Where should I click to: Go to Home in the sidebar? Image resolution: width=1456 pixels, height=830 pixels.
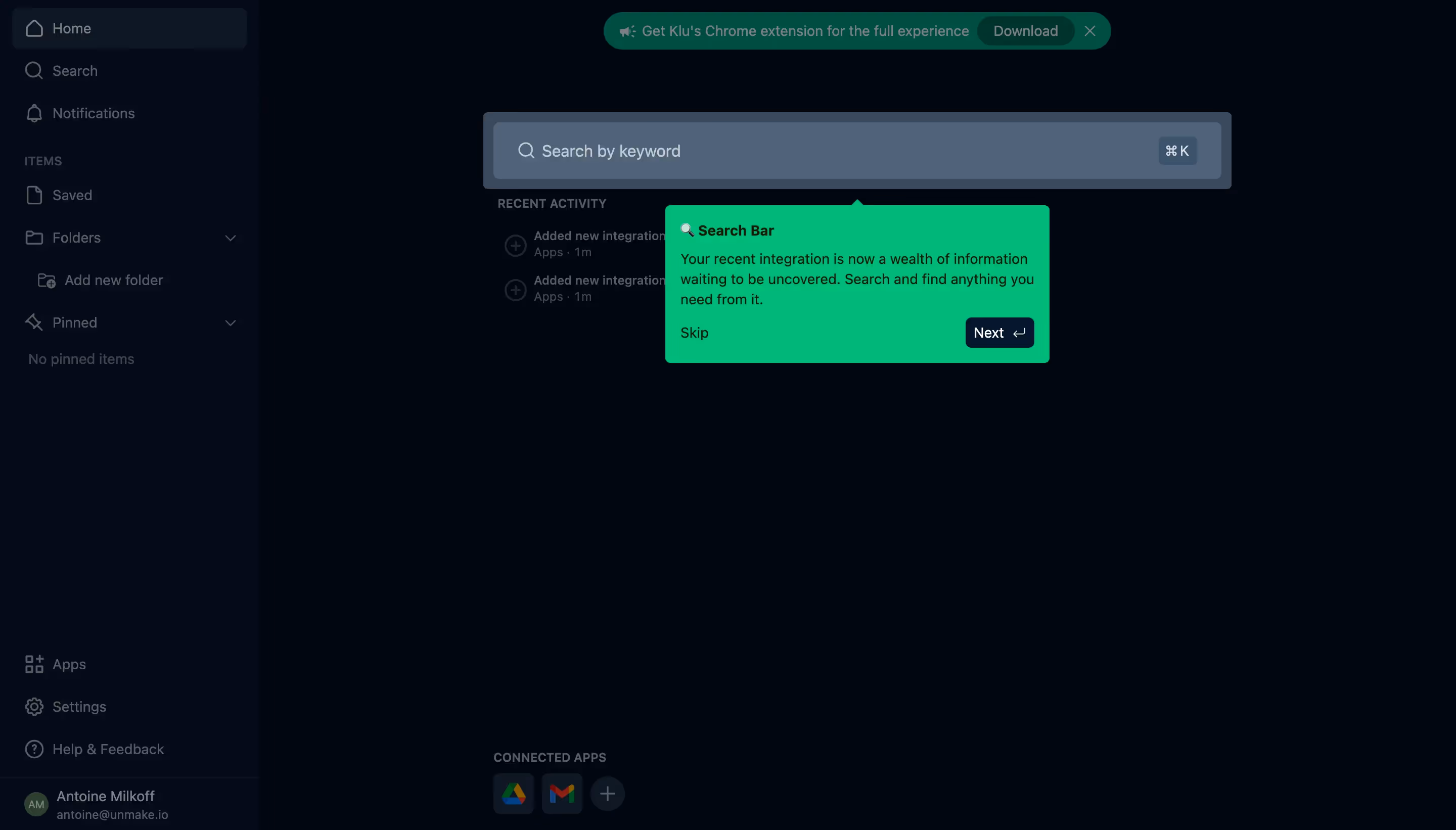click(x=71, y=28)
